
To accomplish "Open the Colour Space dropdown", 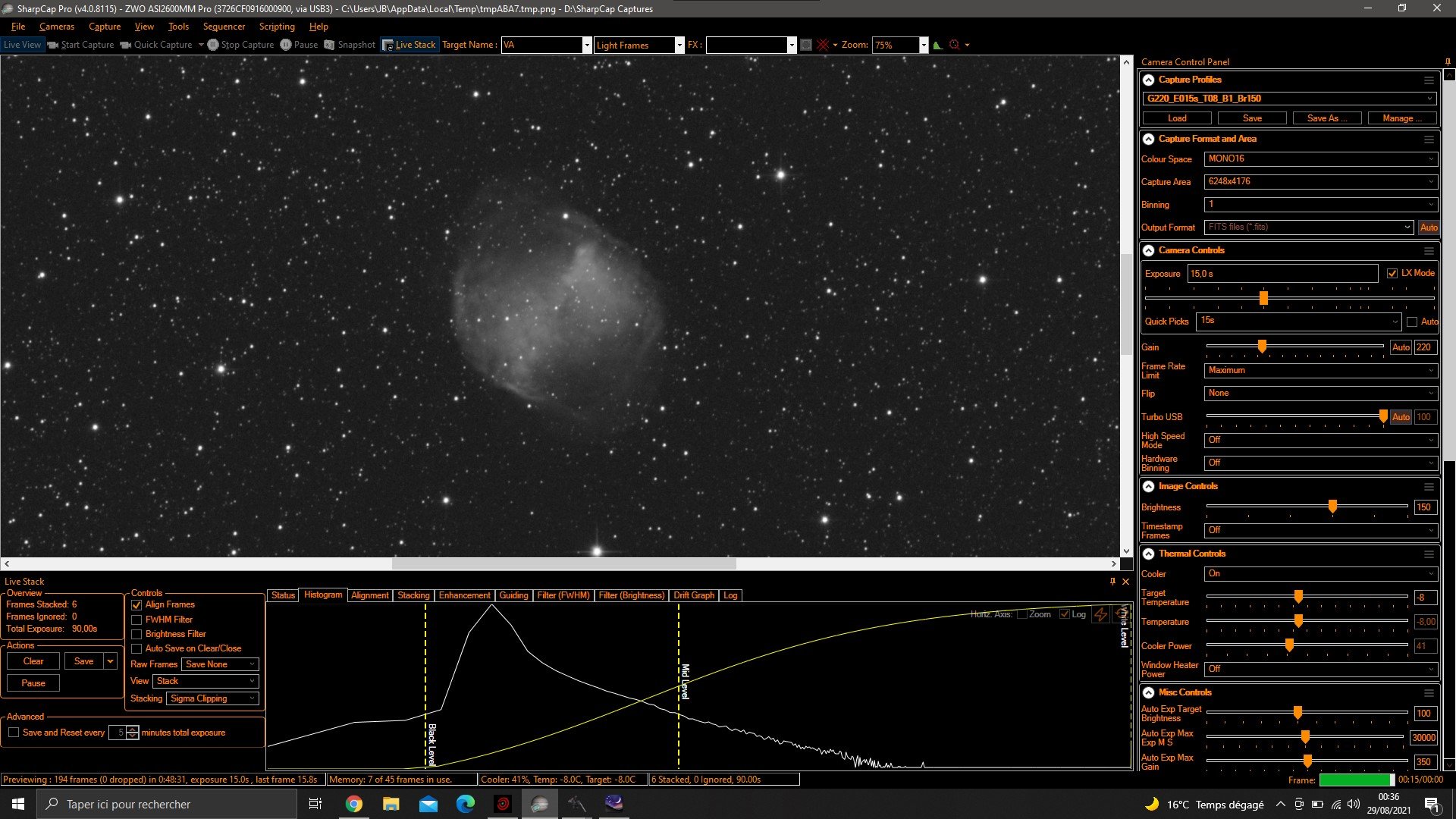I will coord(1320,159).
